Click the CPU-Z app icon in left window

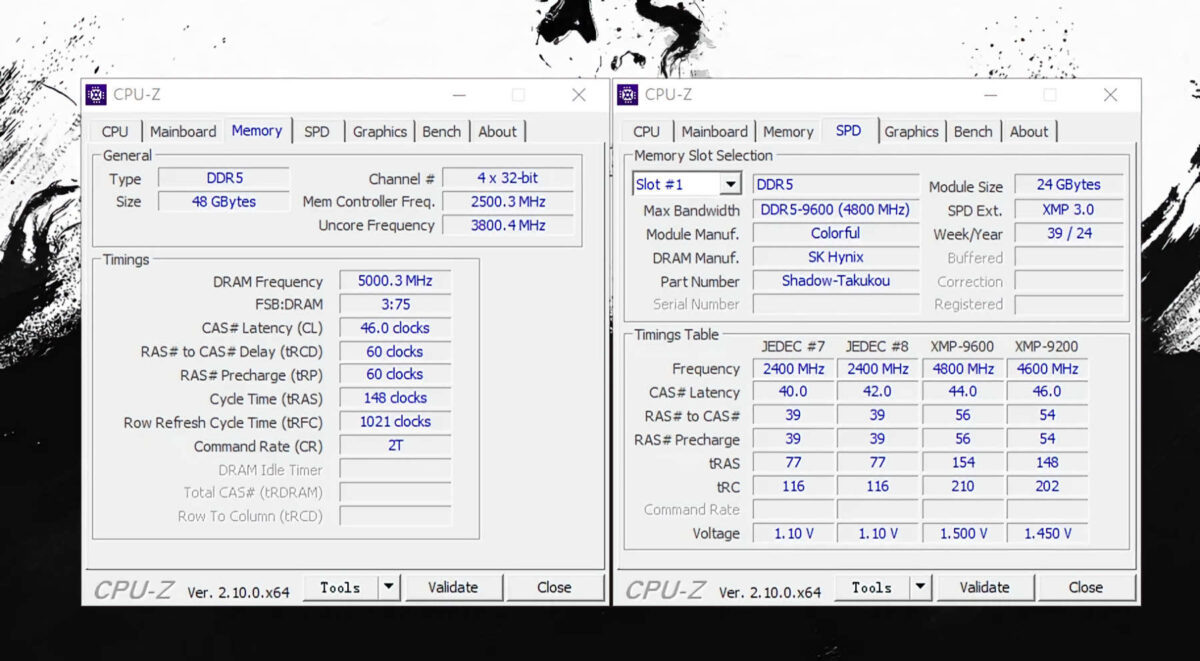(x=96, y=95)
